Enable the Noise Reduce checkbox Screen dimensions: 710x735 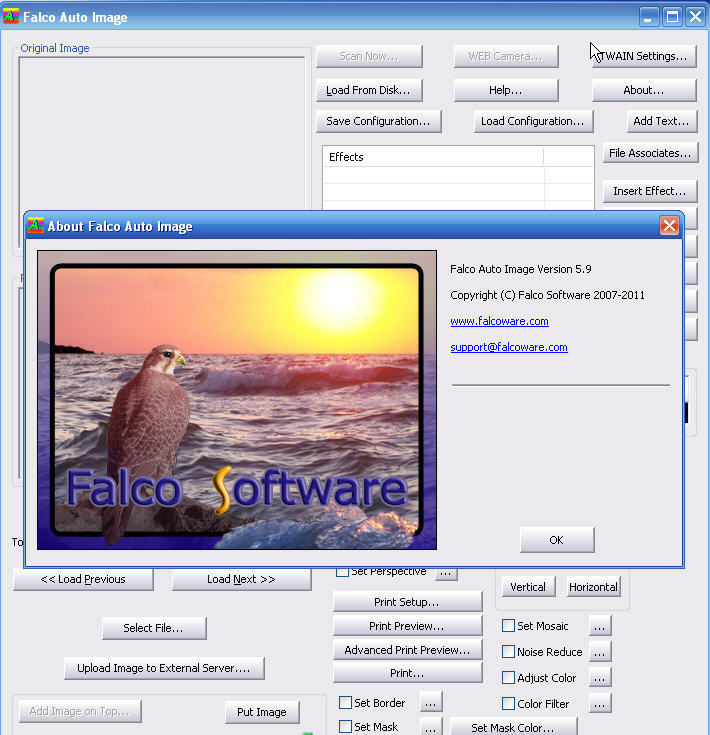(508, 652)
